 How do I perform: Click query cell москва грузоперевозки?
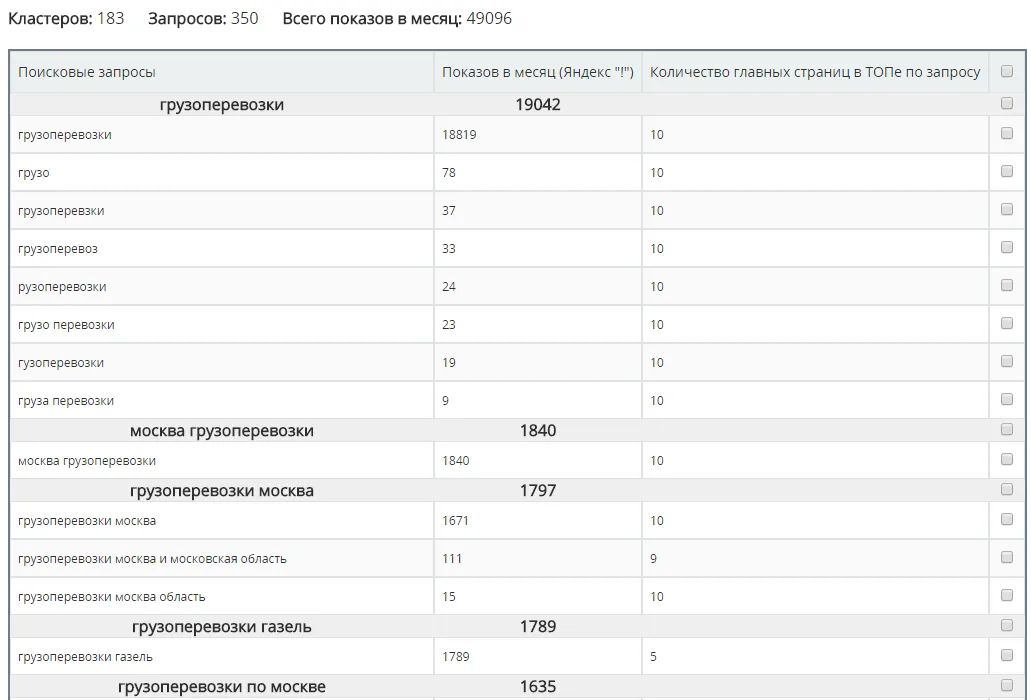pyautogui.click(x=87, y=461)
